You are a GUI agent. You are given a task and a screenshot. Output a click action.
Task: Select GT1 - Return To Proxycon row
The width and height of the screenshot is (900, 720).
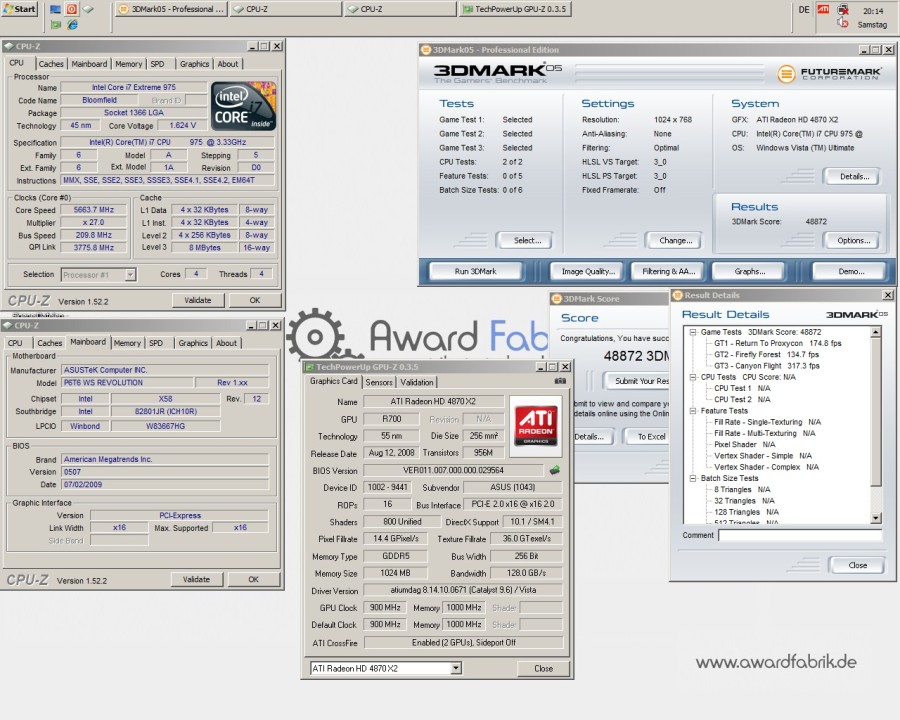pos(777,343)
